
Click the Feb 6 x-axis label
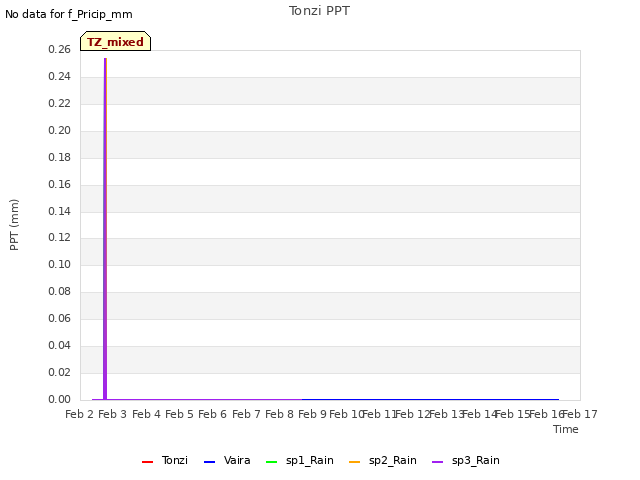pos(212,414)
